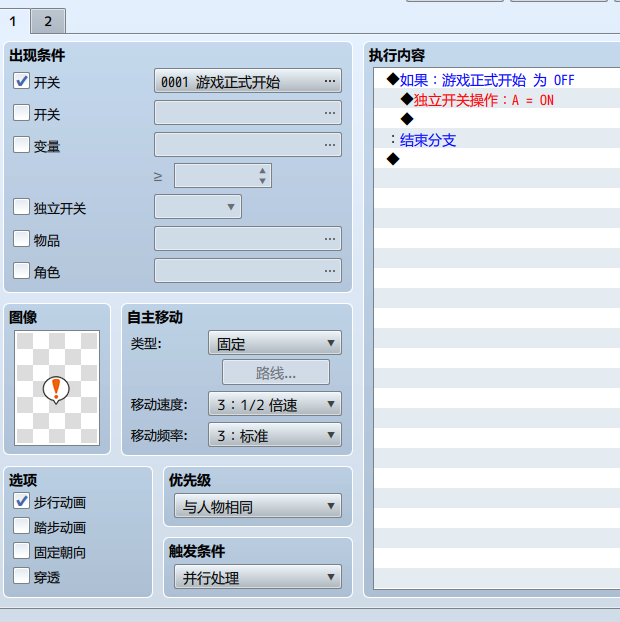The height and width of the screenshot is (622, 620).
Task: Decrease the variable threshold value stepper
Action: [x=262, y=181]
